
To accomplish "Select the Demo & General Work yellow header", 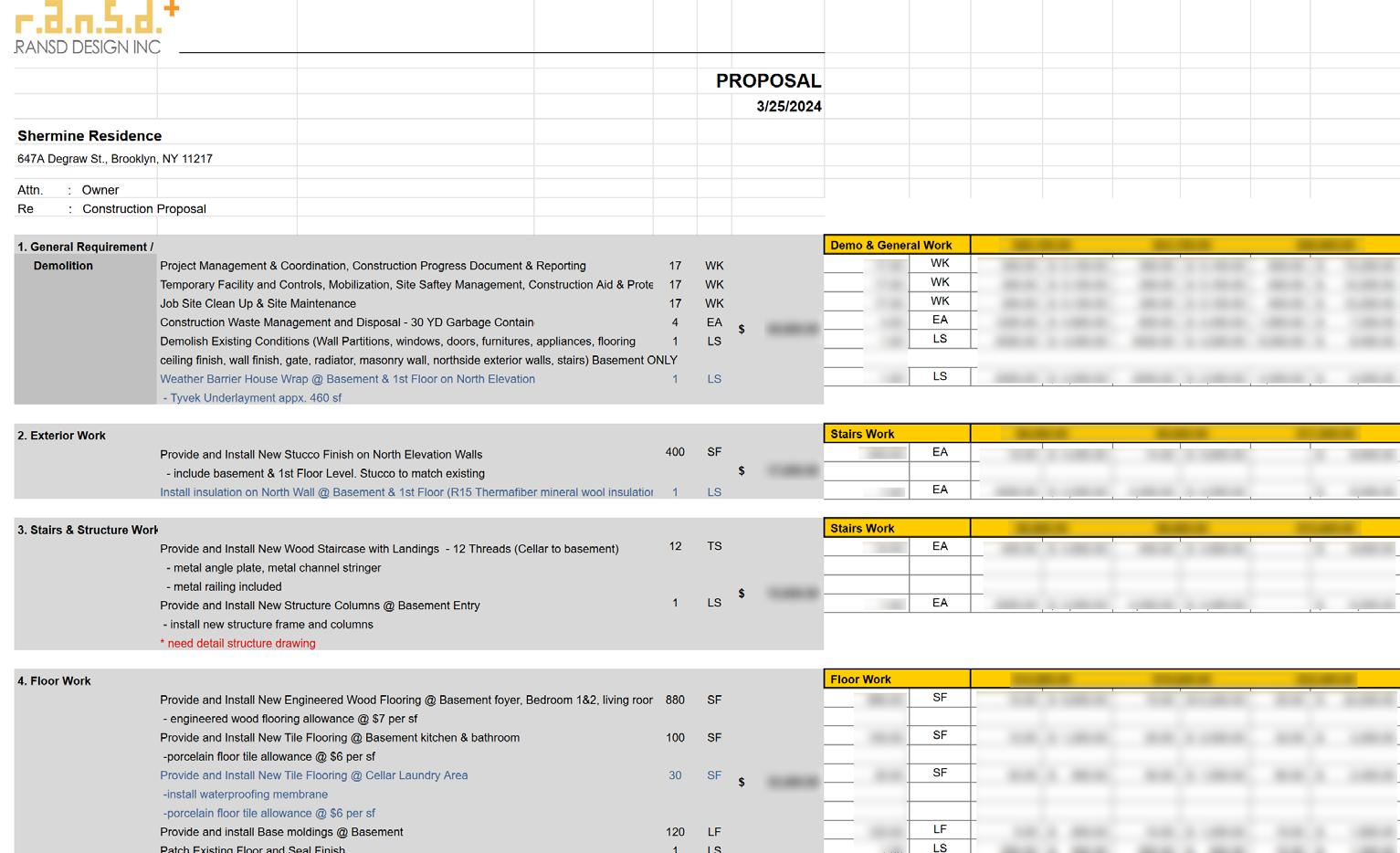I will coord(897,245).
